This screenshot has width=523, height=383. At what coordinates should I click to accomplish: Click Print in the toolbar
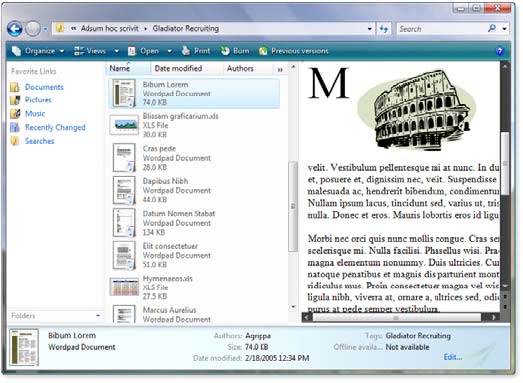point(196,51)
